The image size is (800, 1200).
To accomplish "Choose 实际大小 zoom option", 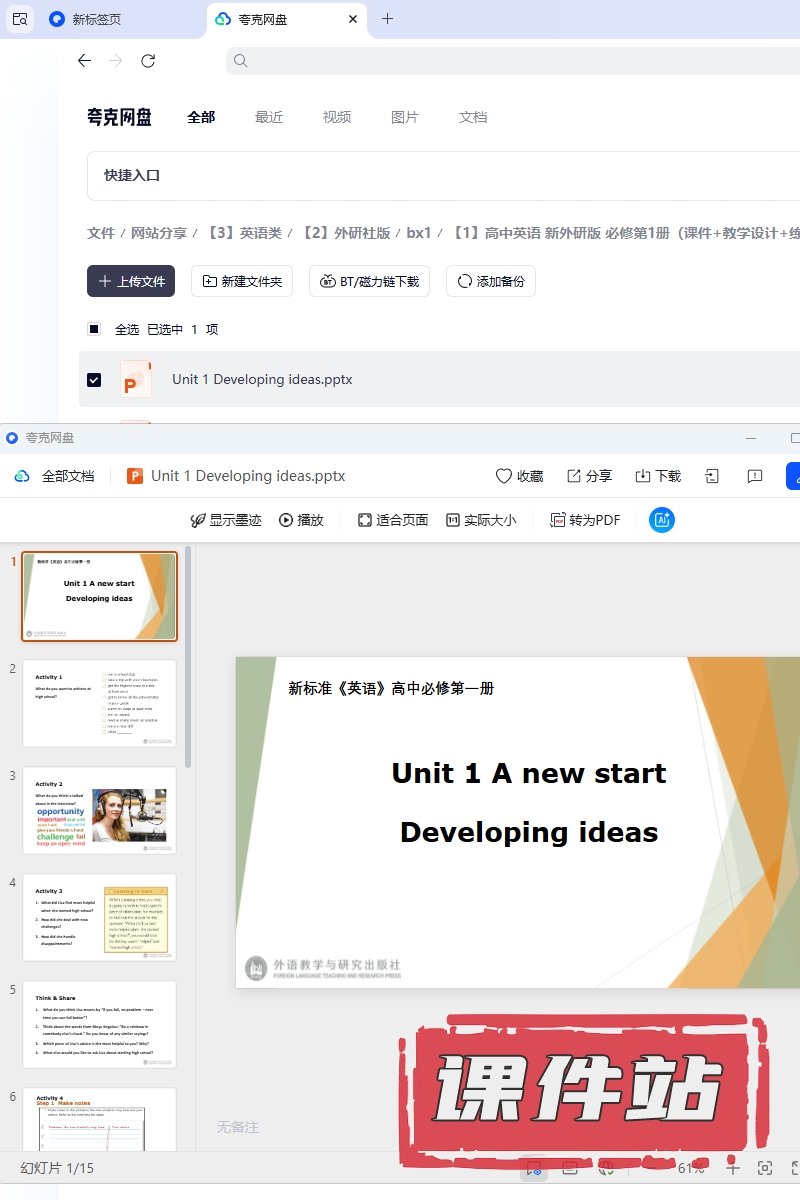I will (x=480, y=520).
